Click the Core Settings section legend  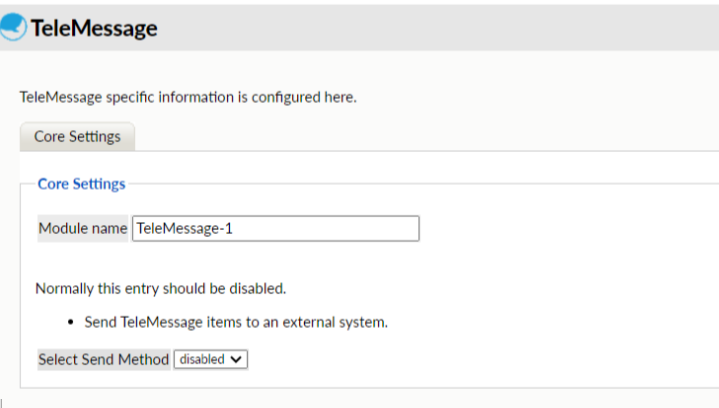81,184
